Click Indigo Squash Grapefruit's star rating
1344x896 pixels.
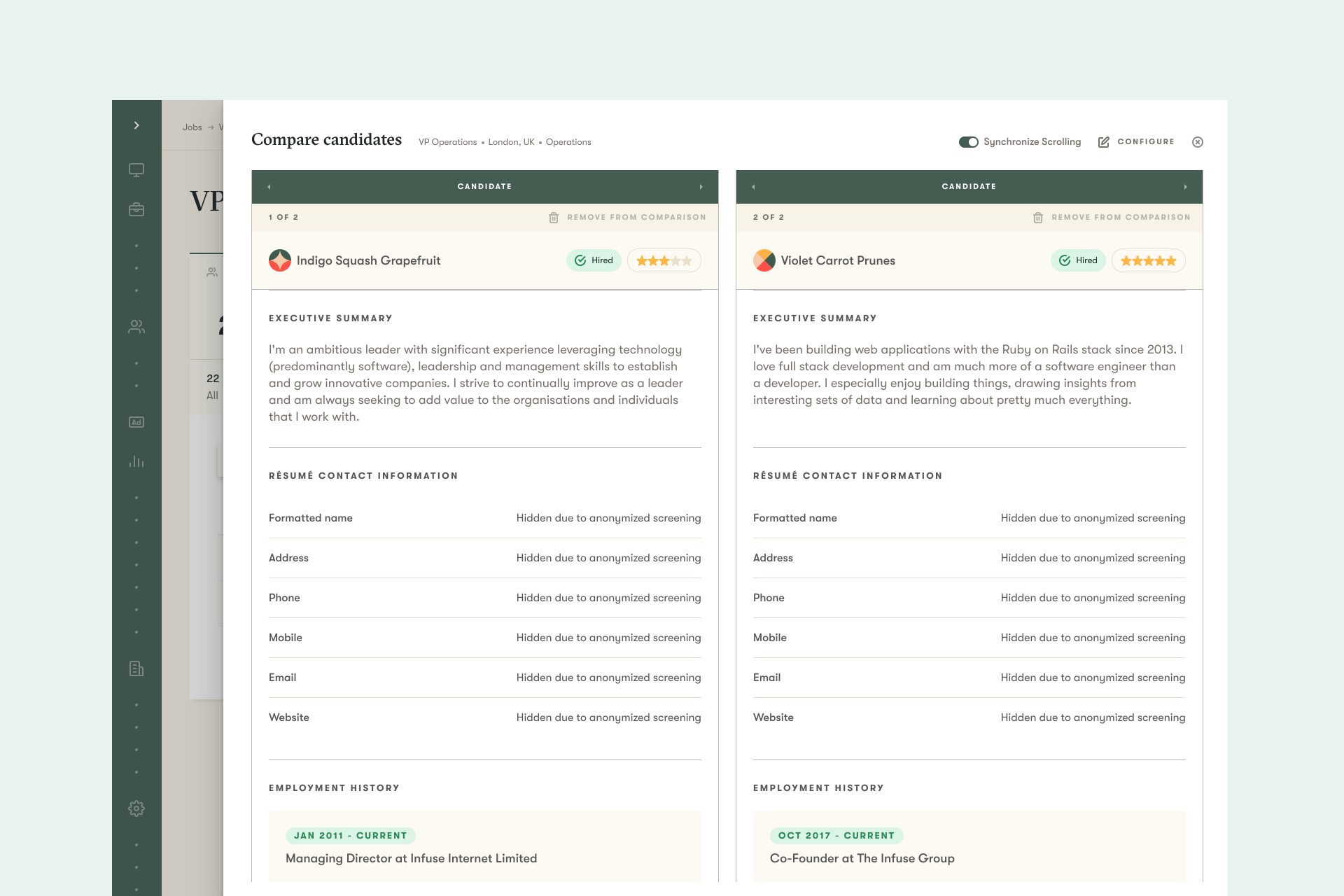pos(664,260)
